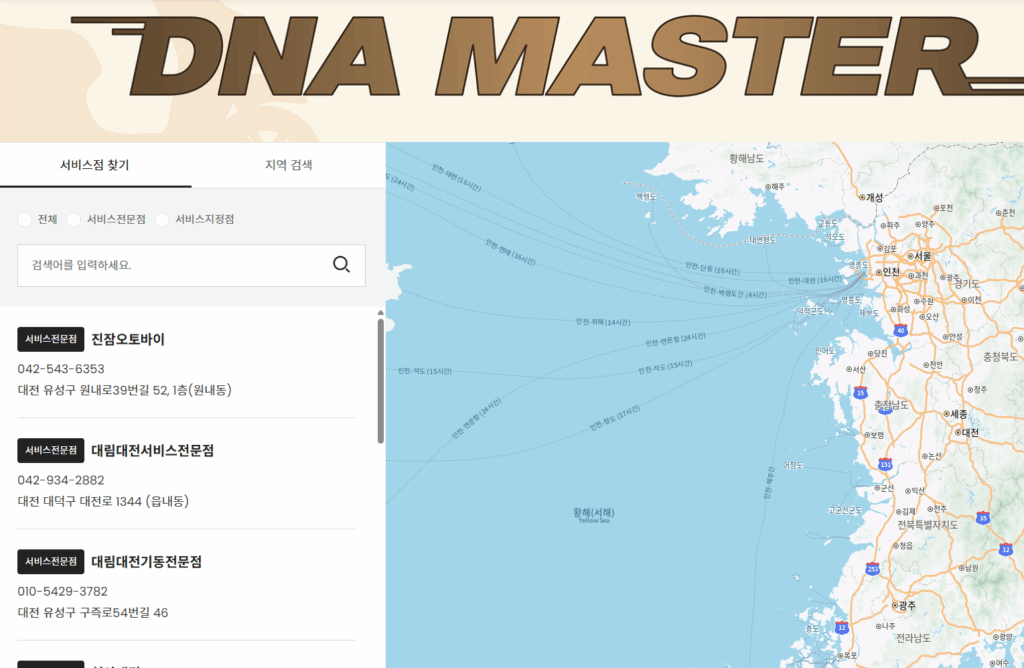Open the 서비스점 찾기 tab
Image resolution: width=1024 pixels, height=668 pixels.
[95, 165]
